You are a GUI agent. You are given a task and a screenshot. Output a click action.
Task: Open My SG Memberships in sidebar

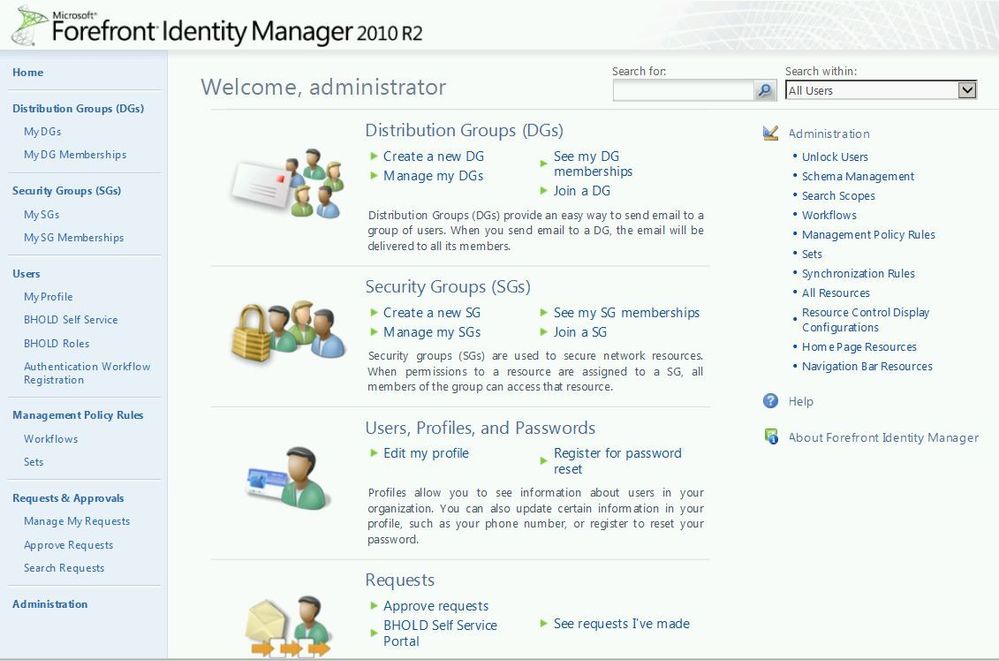74,237
